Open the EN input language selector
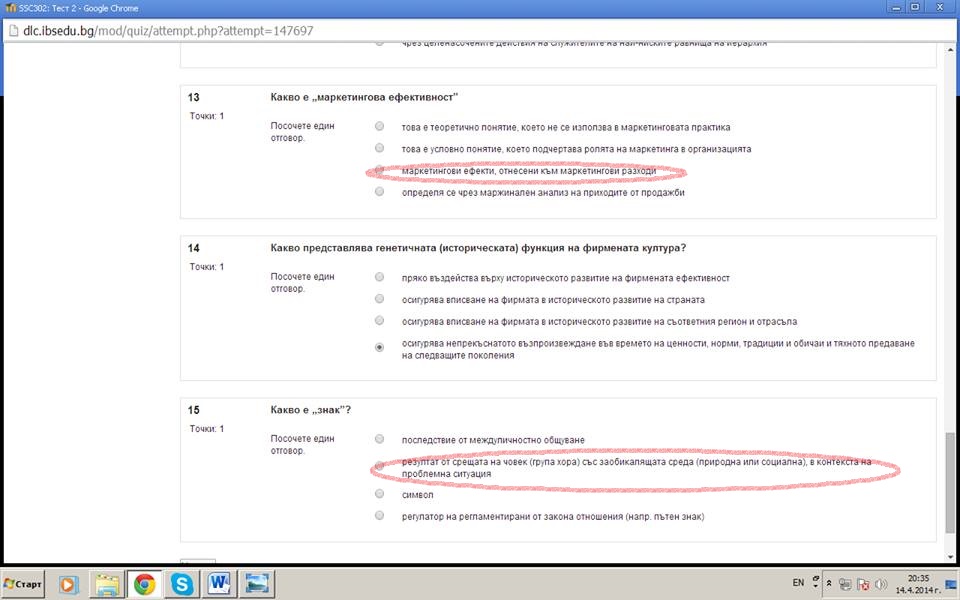Image resolution: width=960 pixels, height=600 pixels. click(x=798, y=582)
